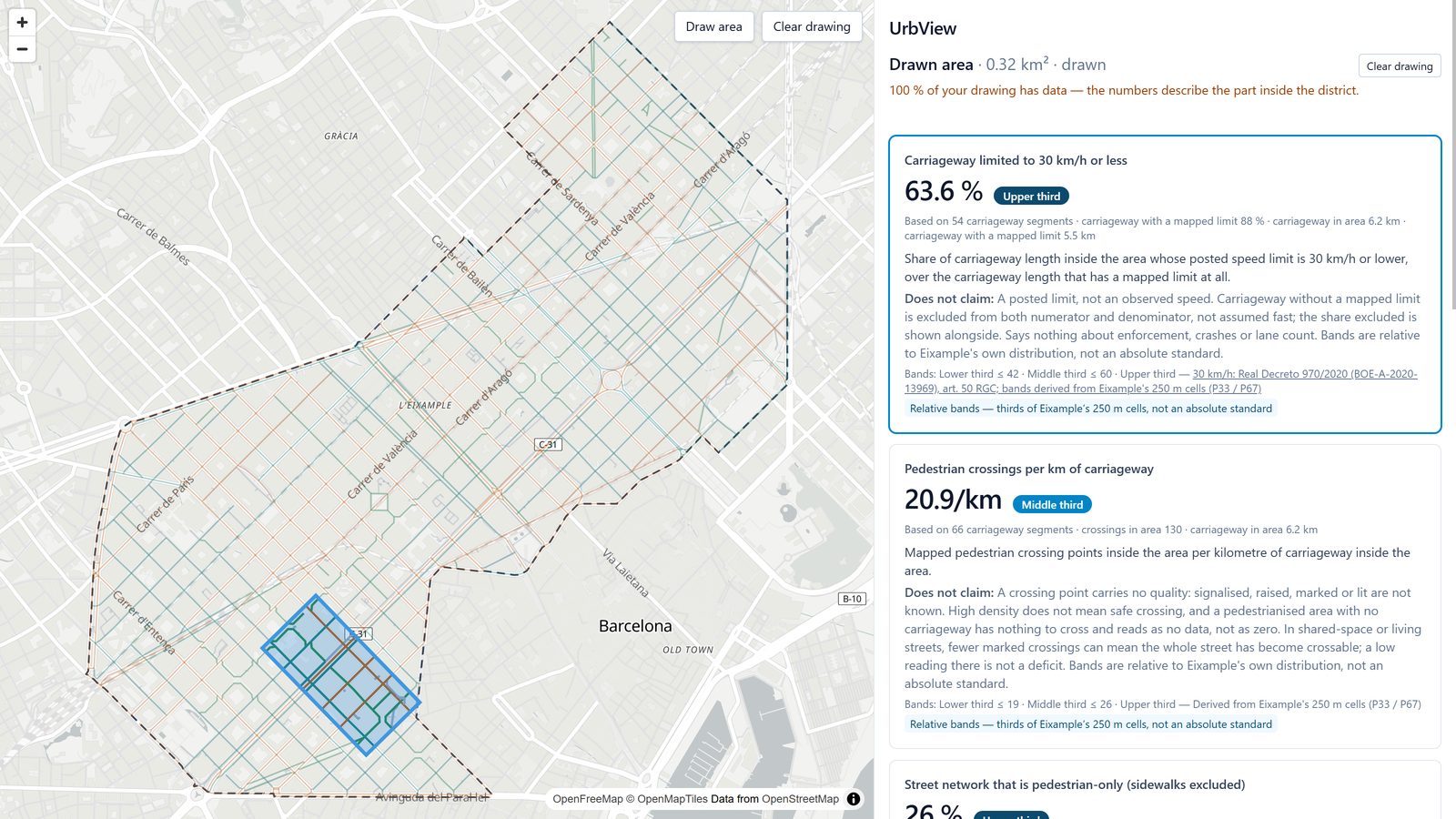Click the Upper third badge beside 63.6 %
The height and width of the screenshot is (819, 1456).
point(1031,196)
